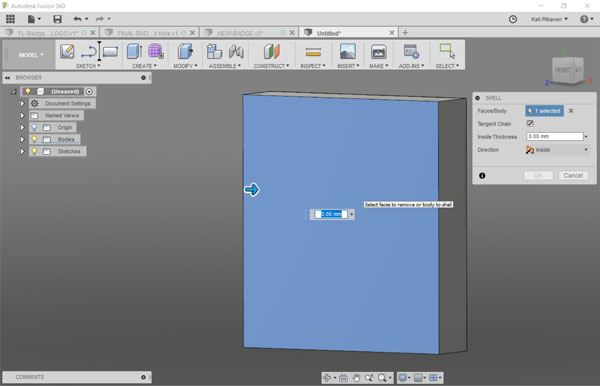Clear Faces/Body selection with X
Viewport: 600px width, 386px height.
pos(571,111)
